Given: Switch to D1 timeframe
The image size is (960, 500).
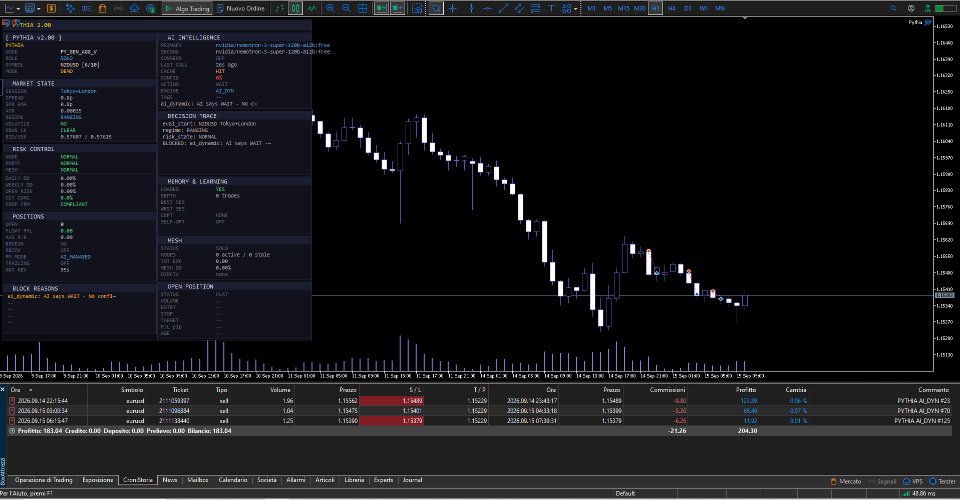Looking at the screenshot, I should (x=688, y=9).
